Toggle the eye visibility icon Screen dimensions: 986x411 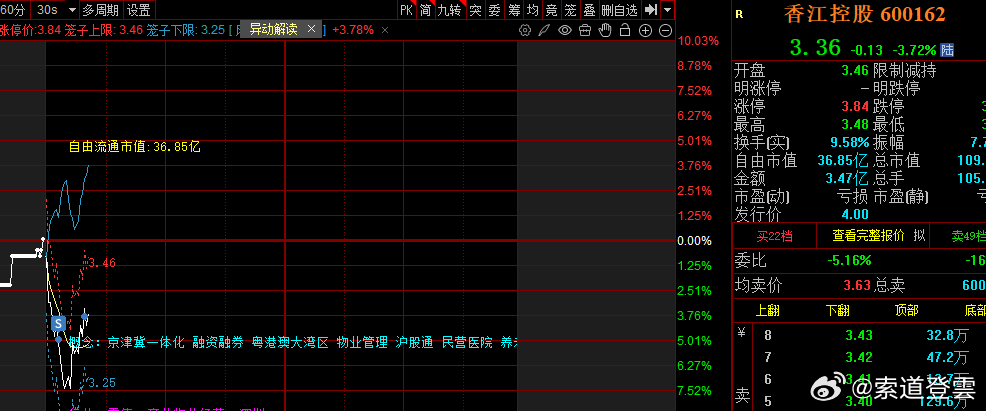coord(565,30)
